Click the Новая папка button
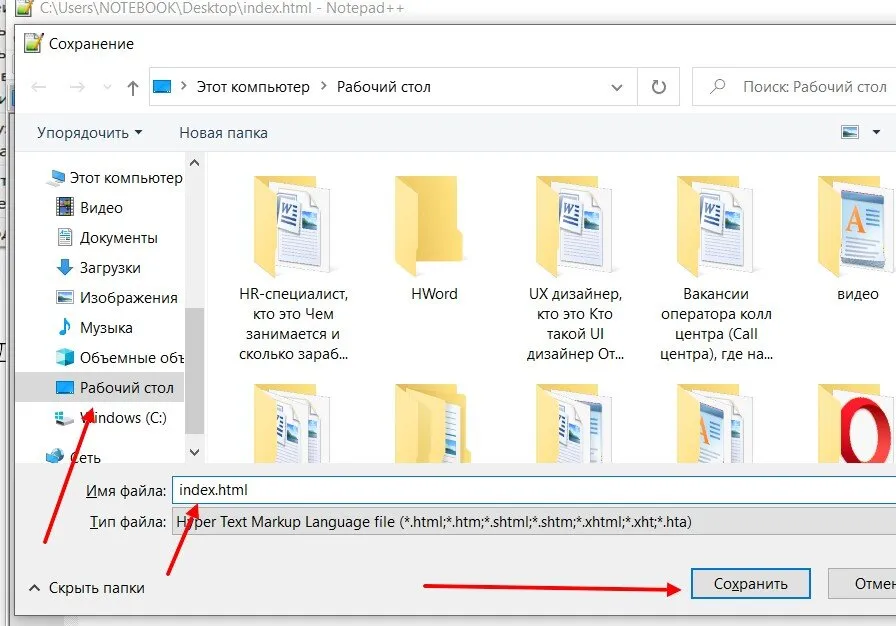The height and width of the screenshot is (626, 896). [x=223, y=133]
